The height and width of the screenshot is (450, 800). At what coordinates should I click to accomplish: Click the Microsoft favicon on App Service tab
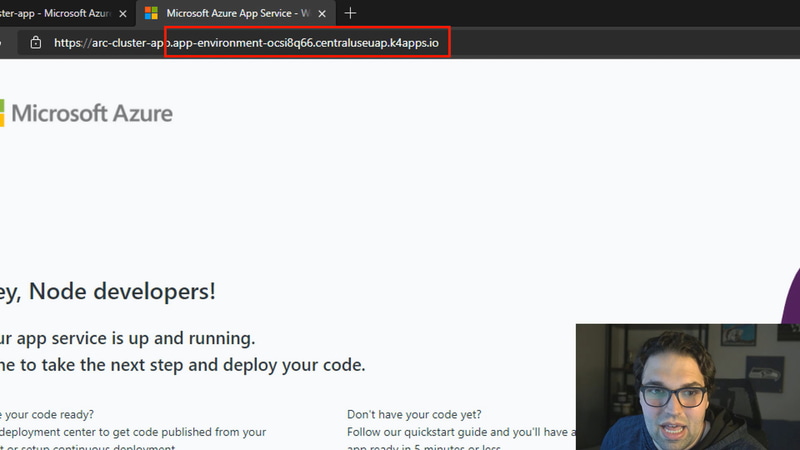coord(151,13)
